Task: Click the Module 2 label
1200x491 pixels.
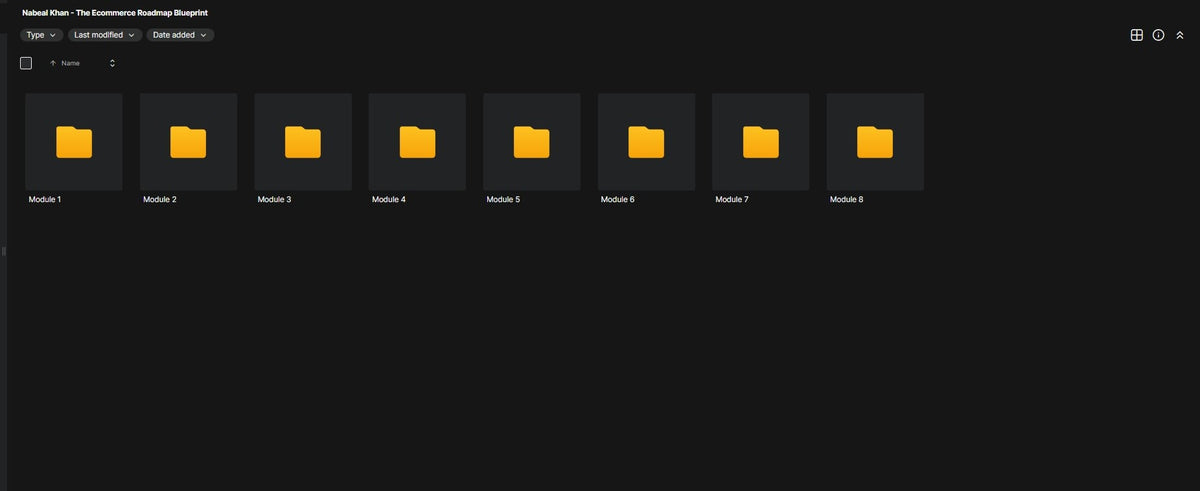Action: (160, 200)
